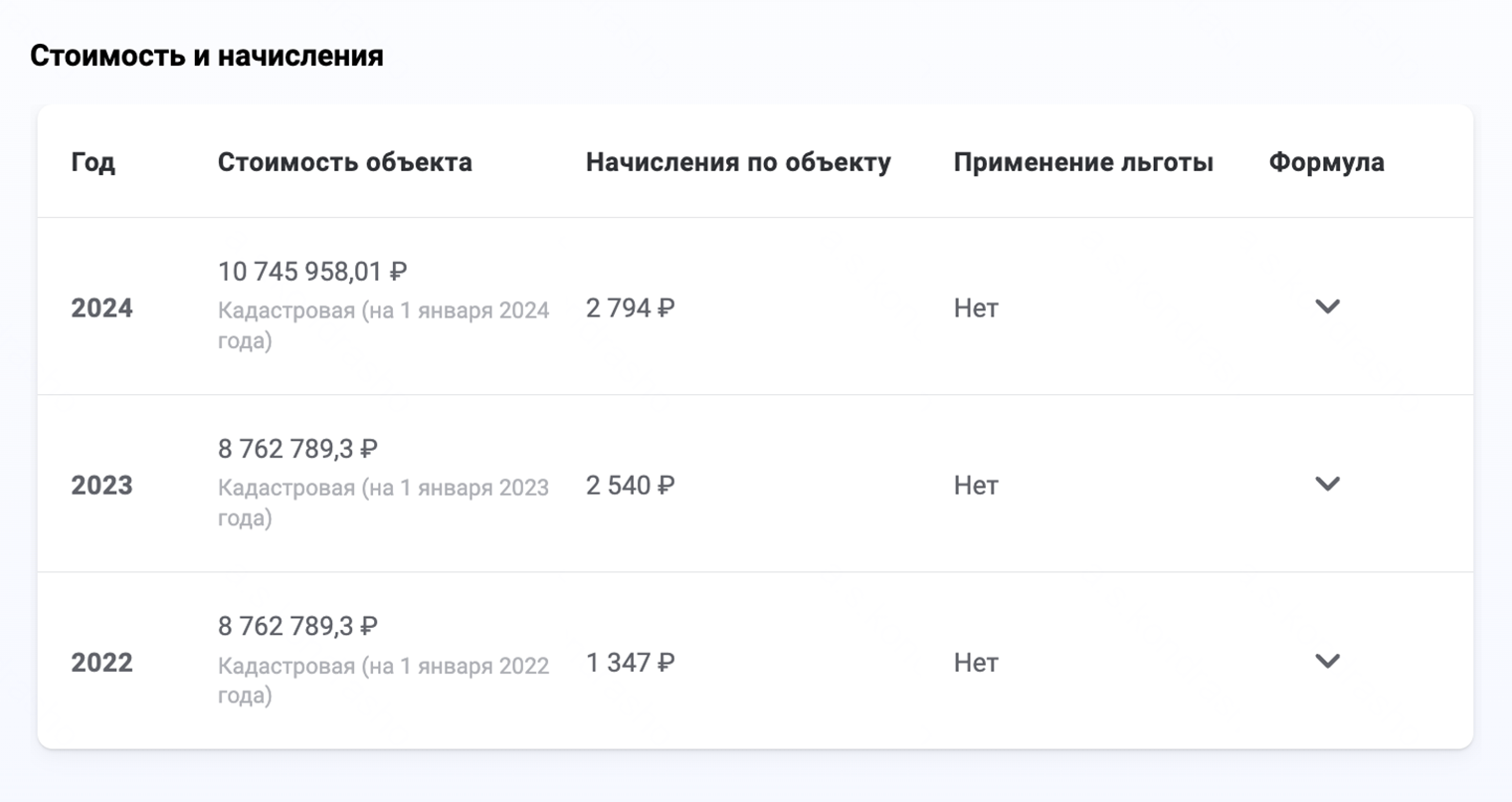1512x802 pixels.
Task: Click the Год column header
Action: 92,161
